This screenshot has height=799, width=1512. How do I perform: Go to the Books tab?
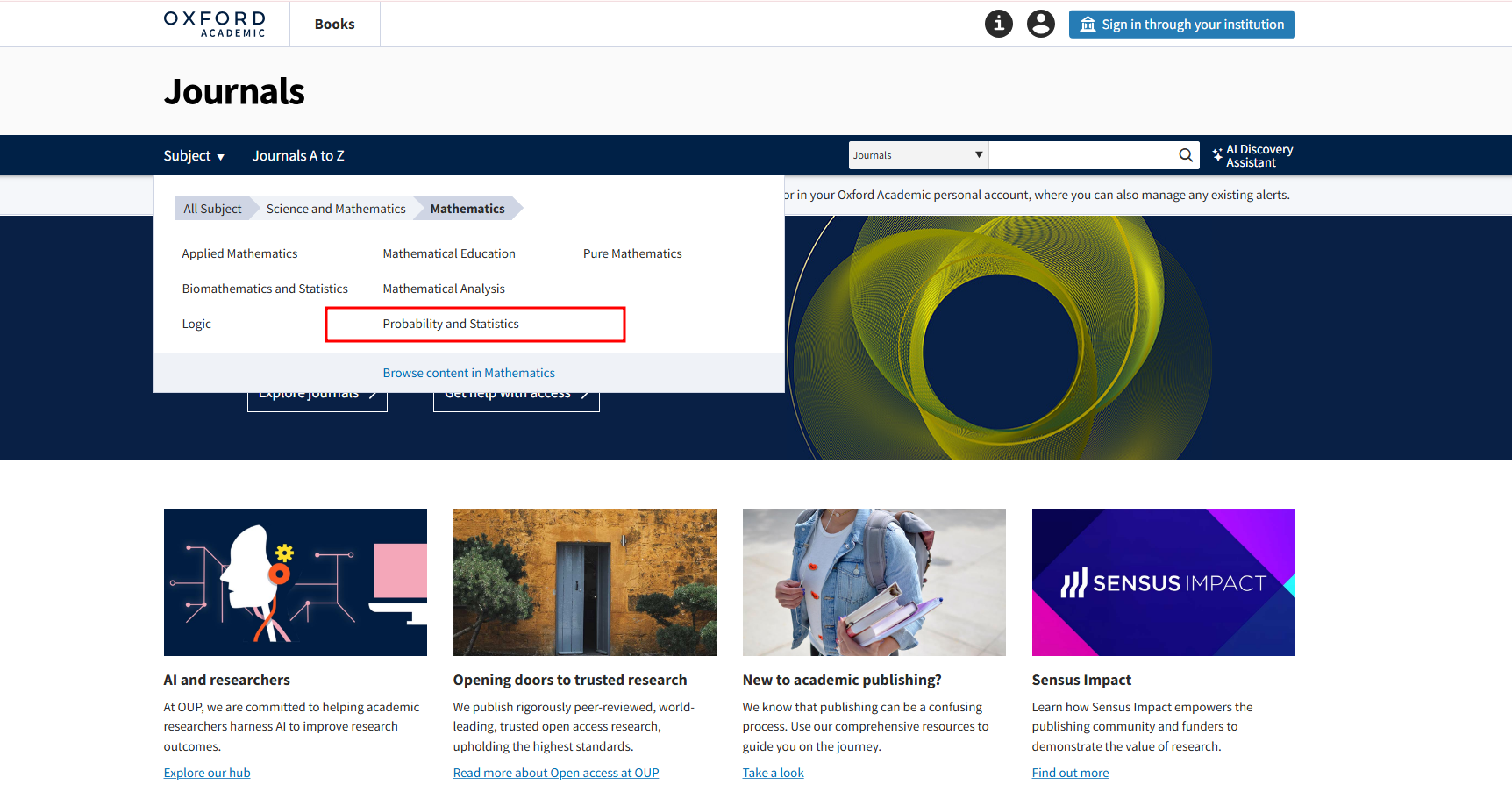(334, 25)
